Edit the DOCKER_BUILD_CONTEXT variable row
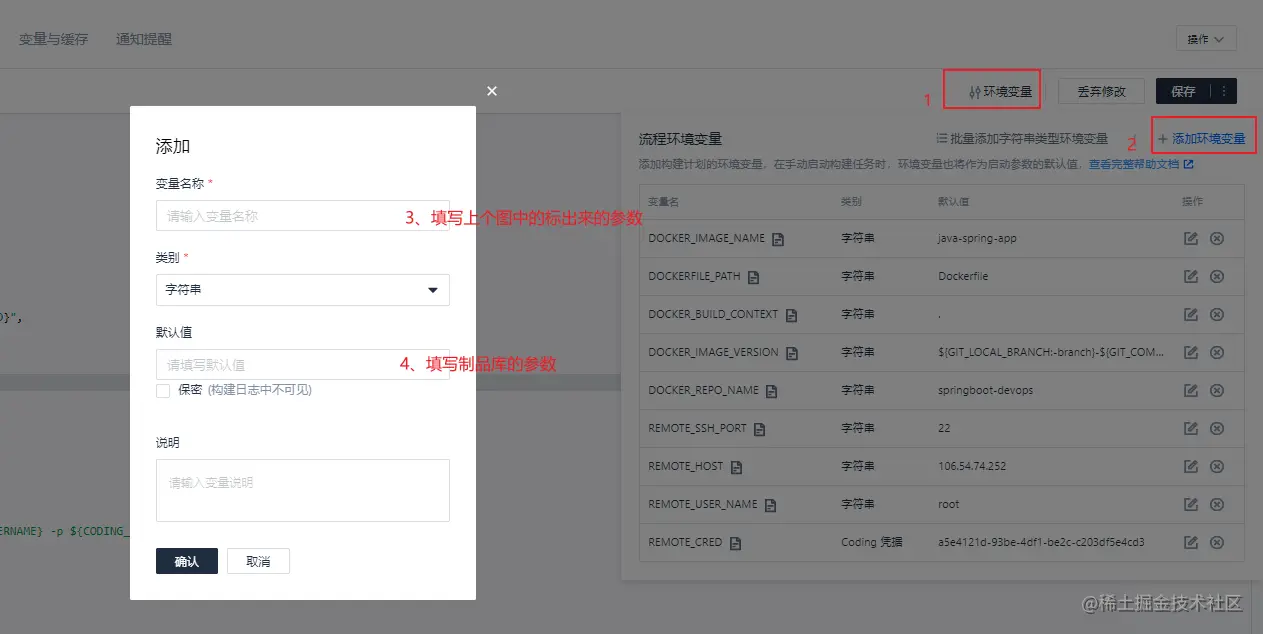1263x634 pixels. 1191,314
